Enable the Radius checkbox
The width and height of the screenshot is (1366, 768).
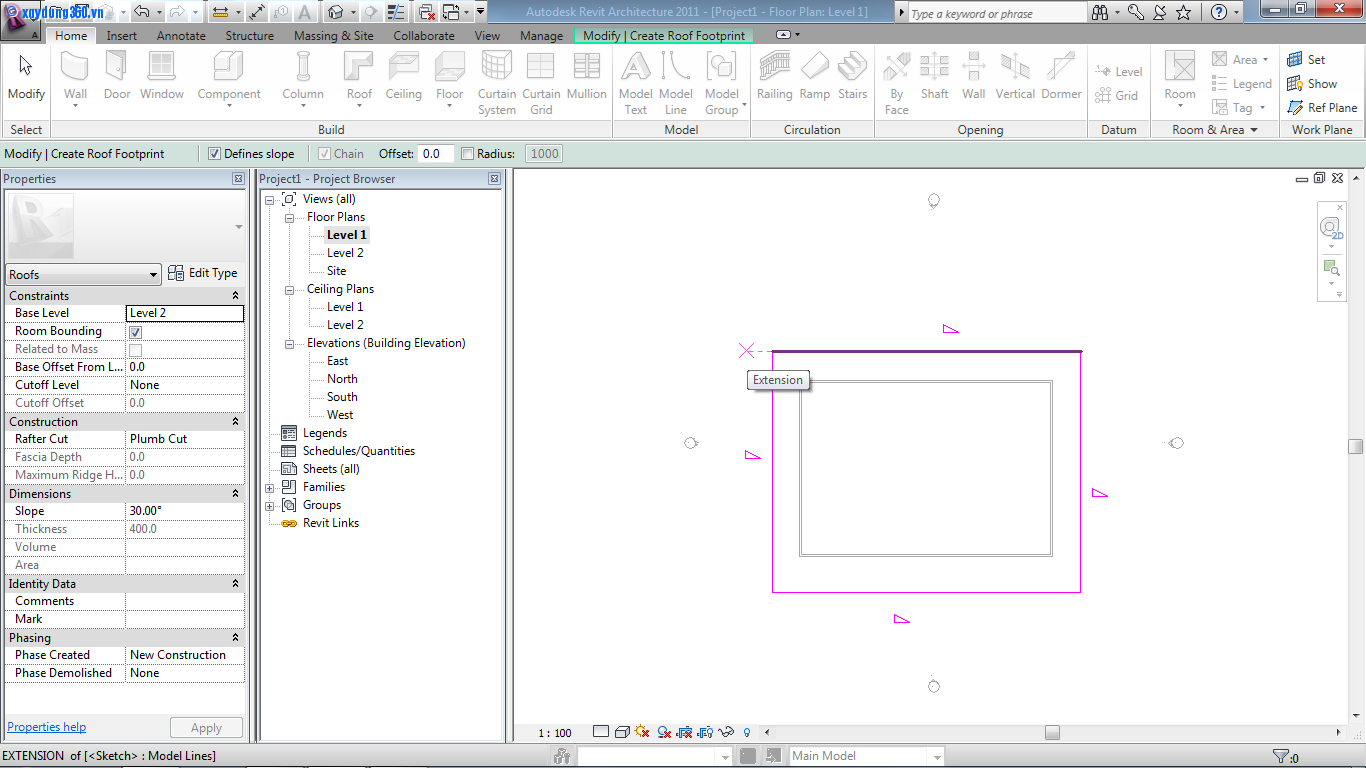(467, 154)
